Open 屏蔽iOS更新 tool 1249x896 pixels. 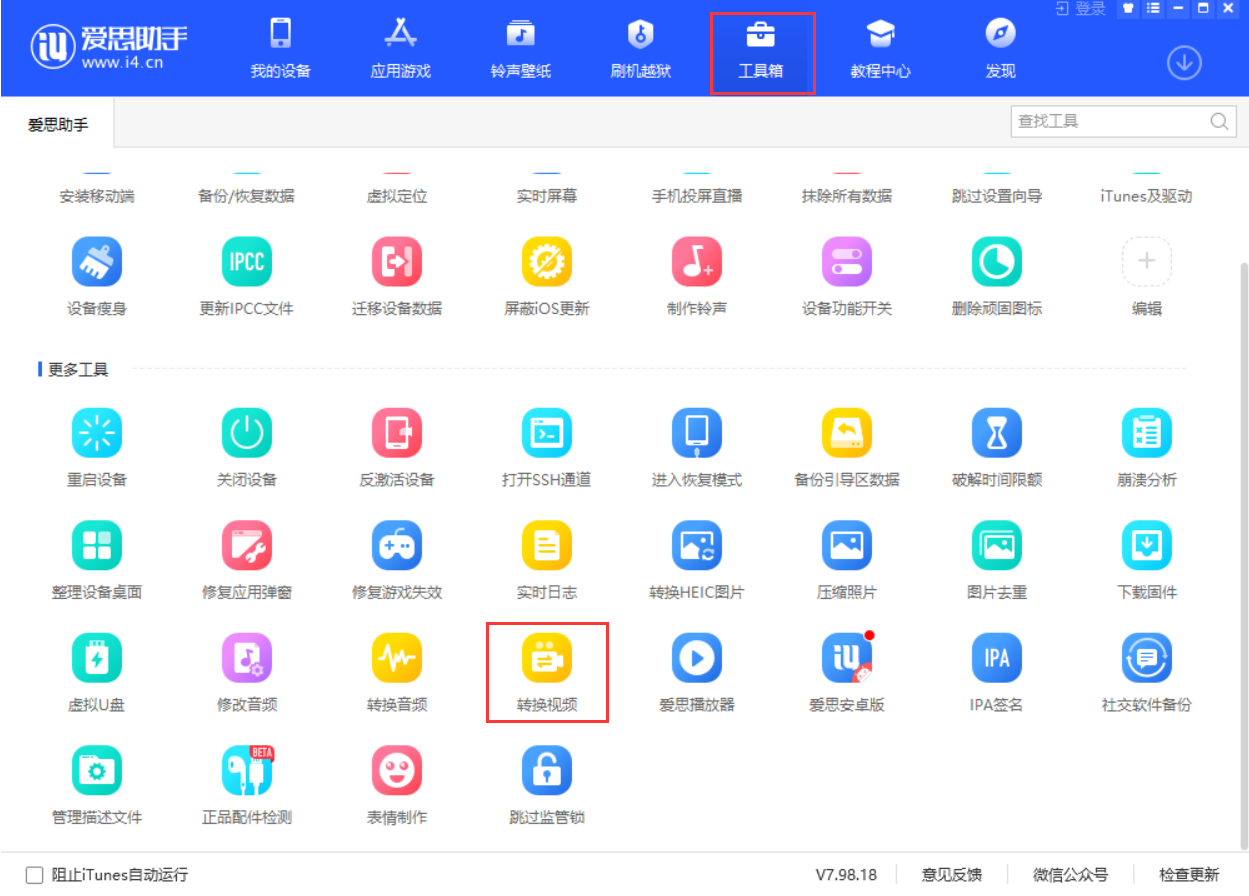pyautogui.click(x=547, y=262)
